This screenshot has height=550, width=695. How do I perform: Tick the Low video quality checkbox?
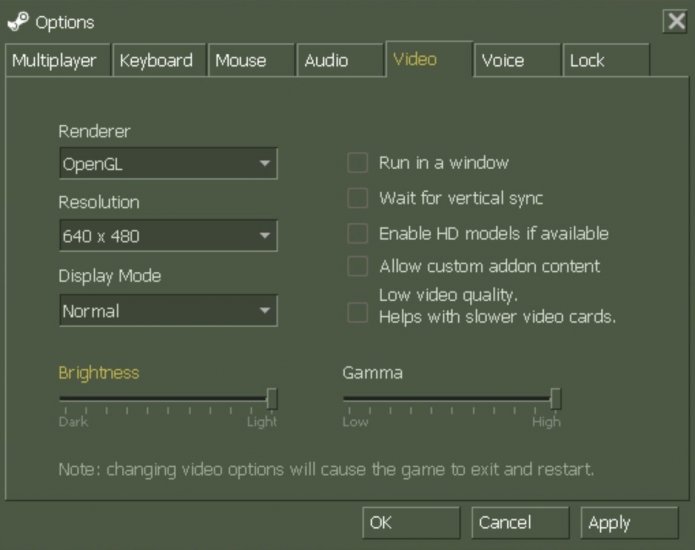click(x=357, y=313)
